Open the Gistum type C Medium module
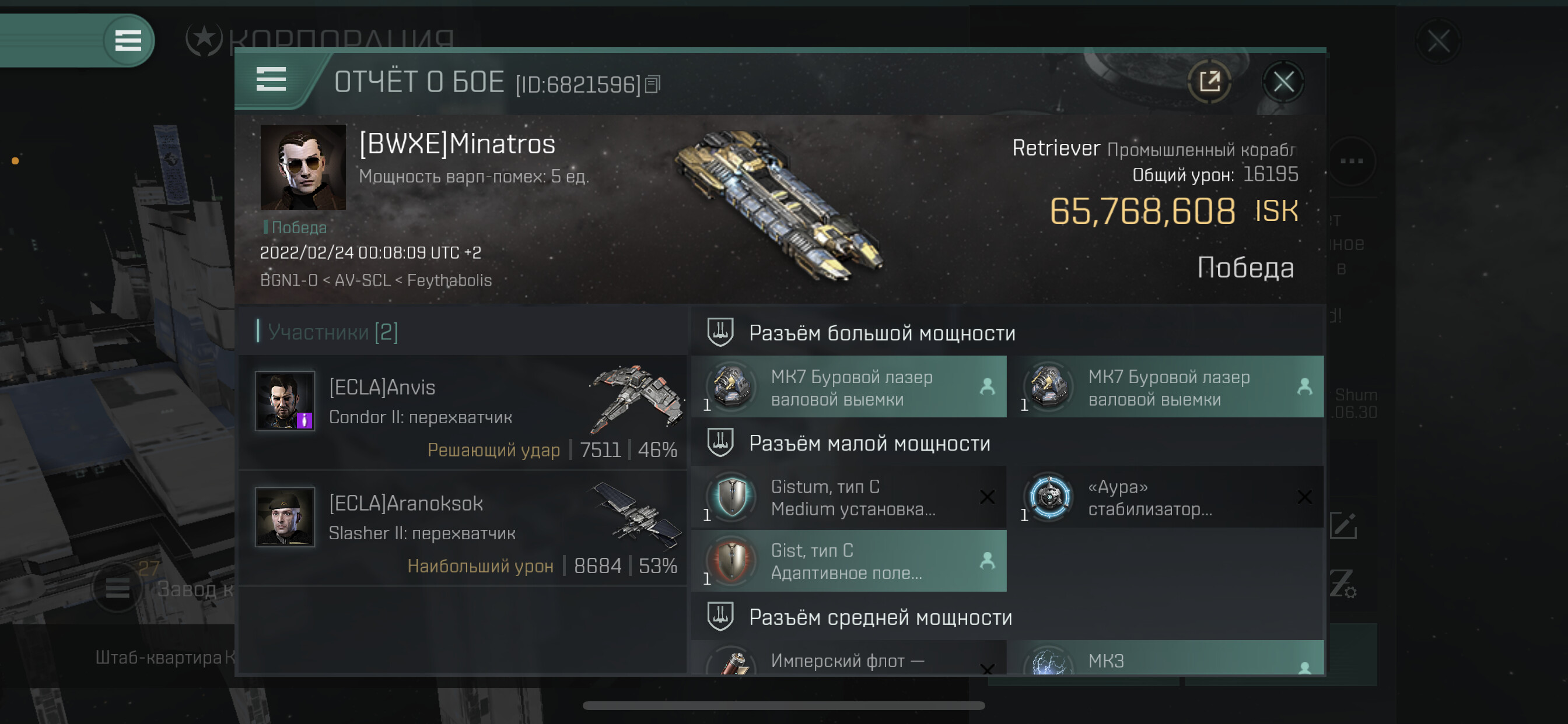The image size is (1568, 724). click(x=849, y=497)
